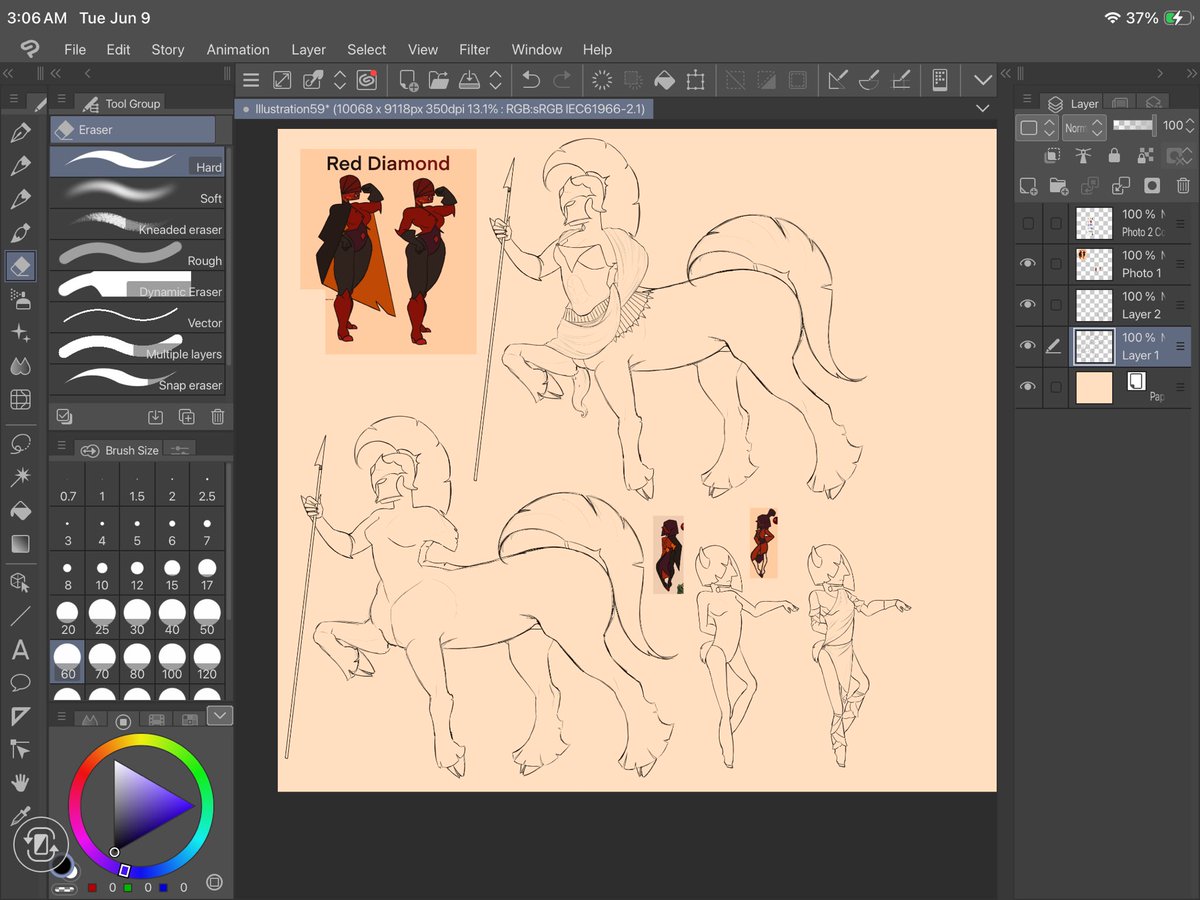Collapse left palette dock with double chevron
Image resolution: width=1200 pixels, height=900 pixels.
[x=8, y=73]
